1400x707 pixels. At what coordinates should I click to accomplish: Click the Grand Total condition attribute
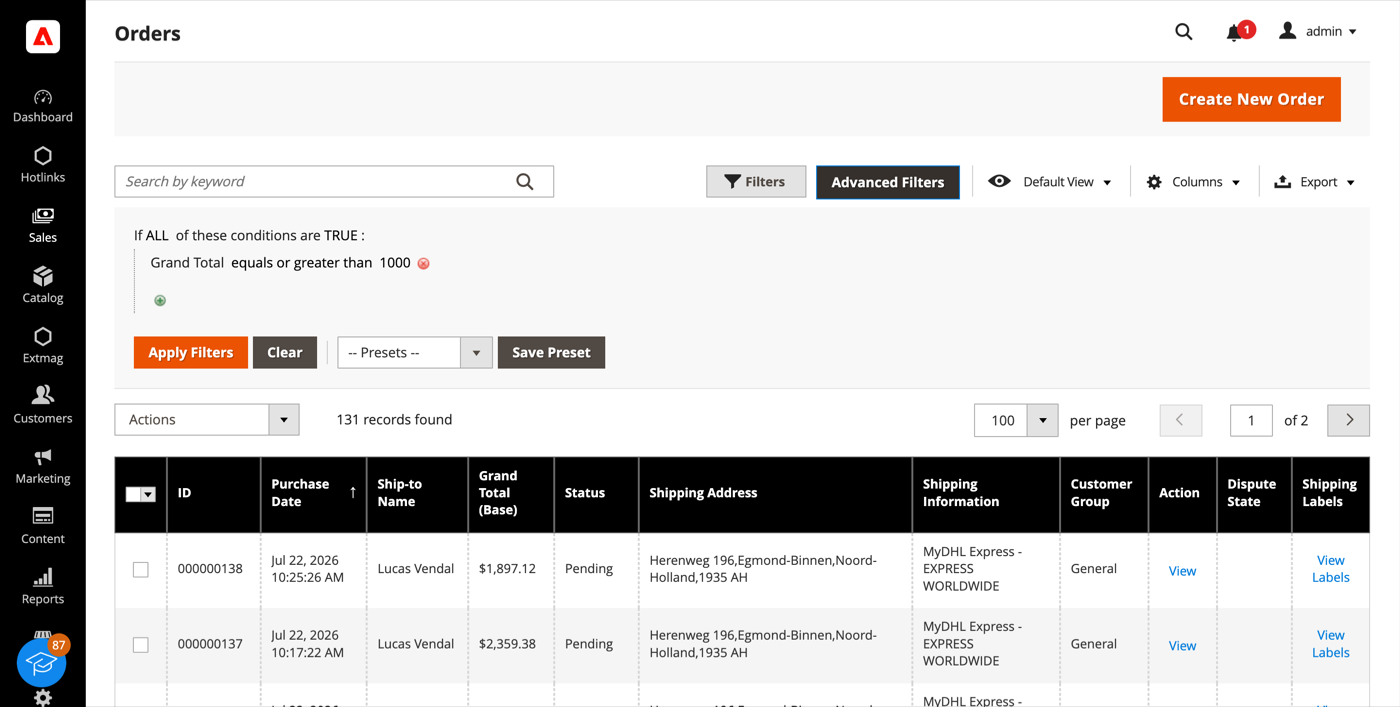[187, 263]
